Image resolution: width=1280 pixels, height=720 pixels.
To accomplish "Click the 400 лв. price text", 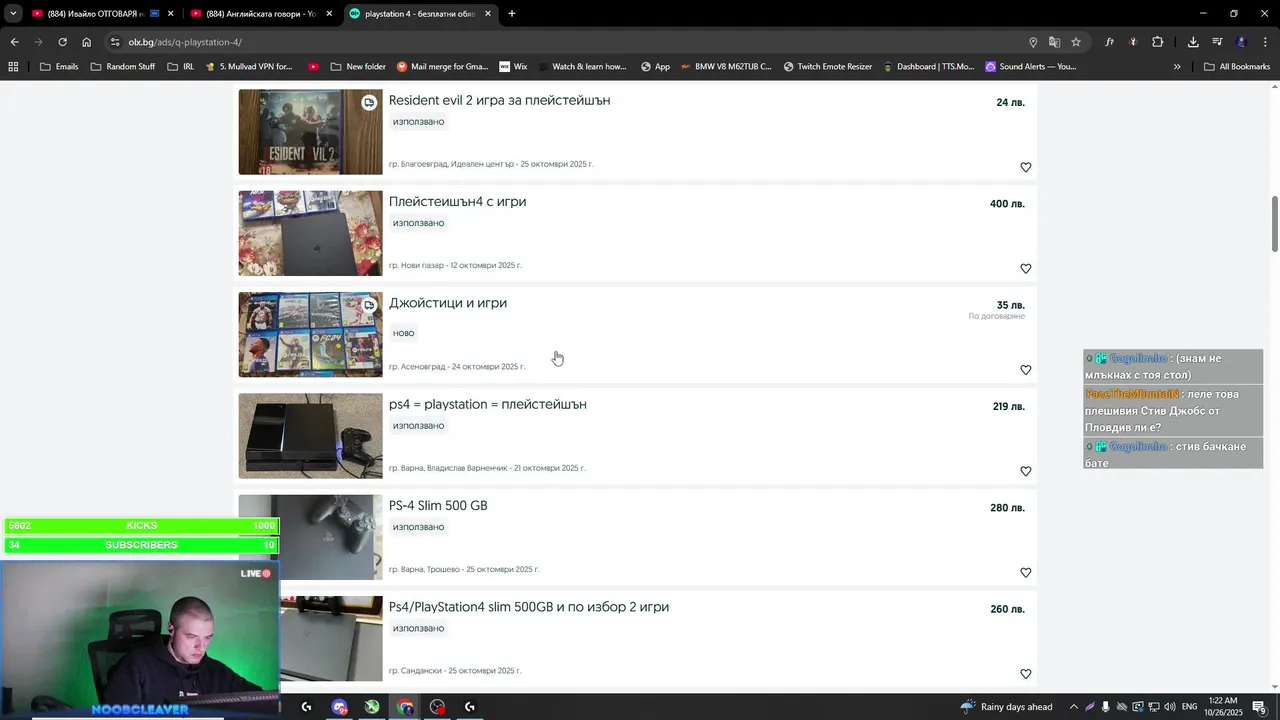I will [1007, 204].
